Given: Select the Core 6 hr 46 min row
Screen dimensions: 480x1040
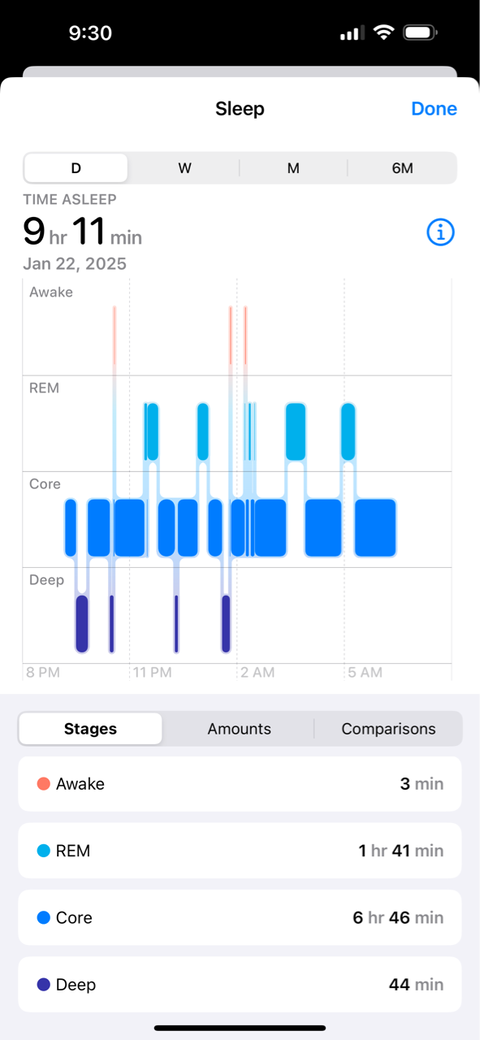Looking at the screenshot, I should pos(239,918).
